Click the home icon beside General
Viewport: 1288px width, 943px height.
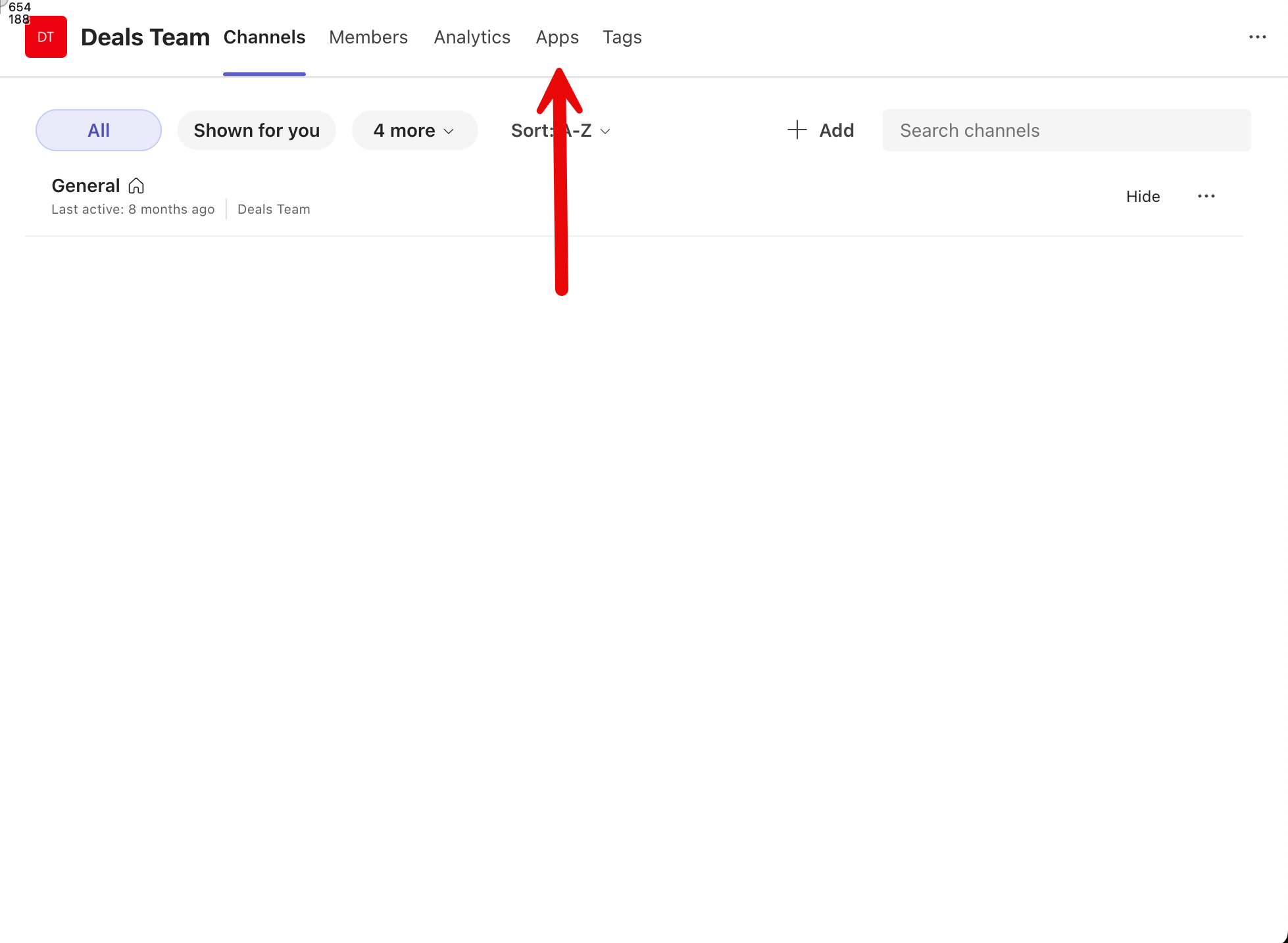click(136, 186)
